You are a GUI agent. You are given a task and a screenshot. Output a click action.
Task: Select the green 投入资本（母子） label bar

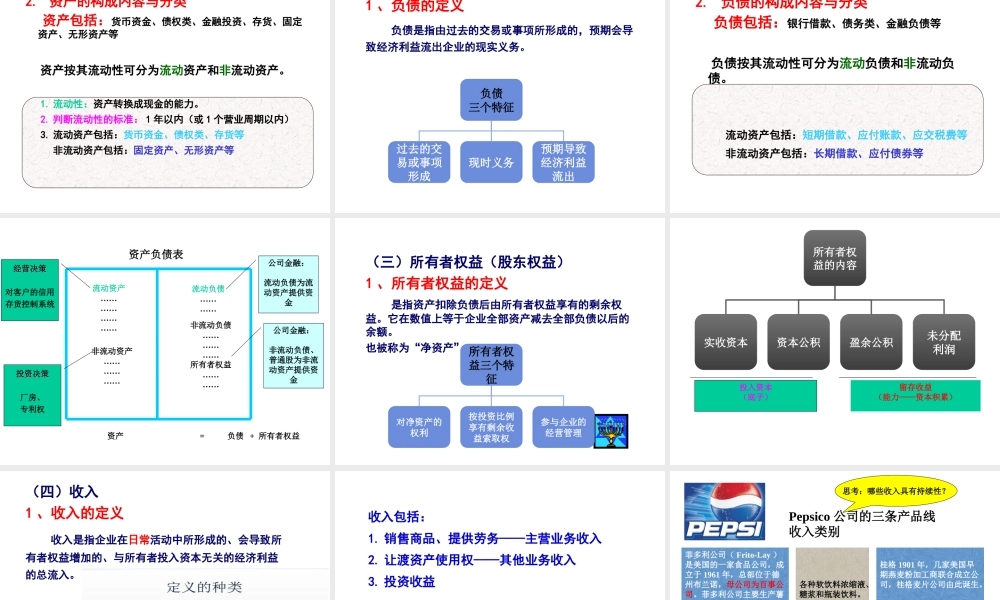[757, 394]
